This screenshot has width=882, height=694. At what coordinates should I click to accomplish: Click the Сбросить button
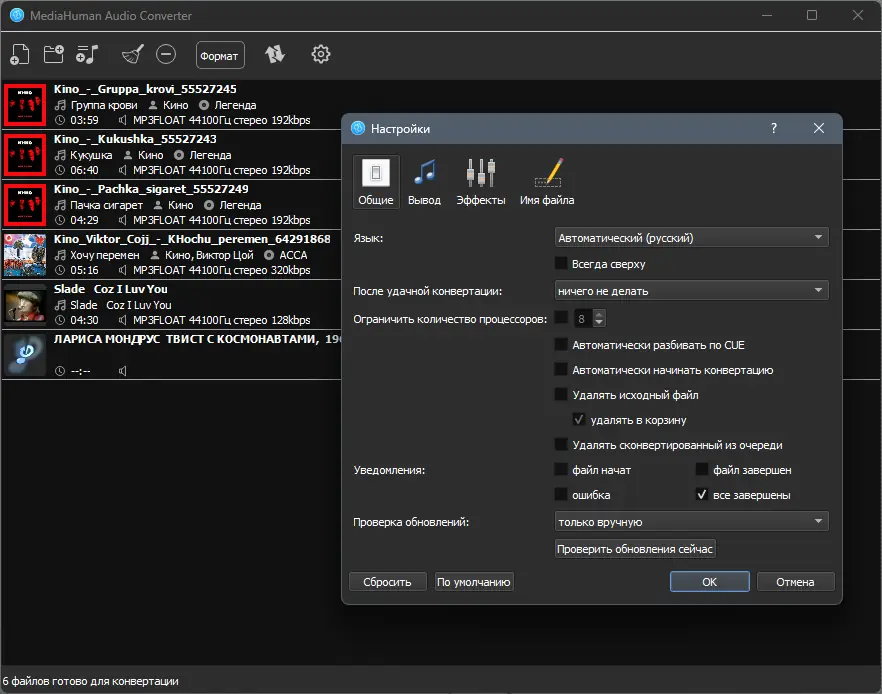(387, 582)
